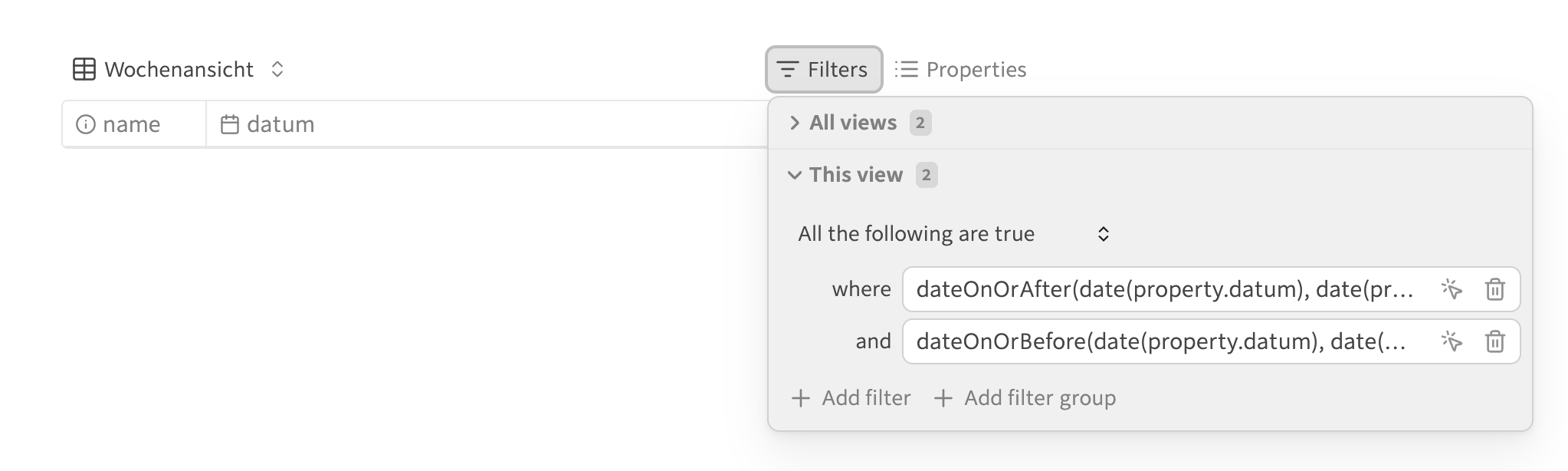Image resolution: width=1568 pixels, height=471 pixels.
Task: Click the sparkle cursor icon of dateOnOrAfter filter
Action: coord(1452,289)
